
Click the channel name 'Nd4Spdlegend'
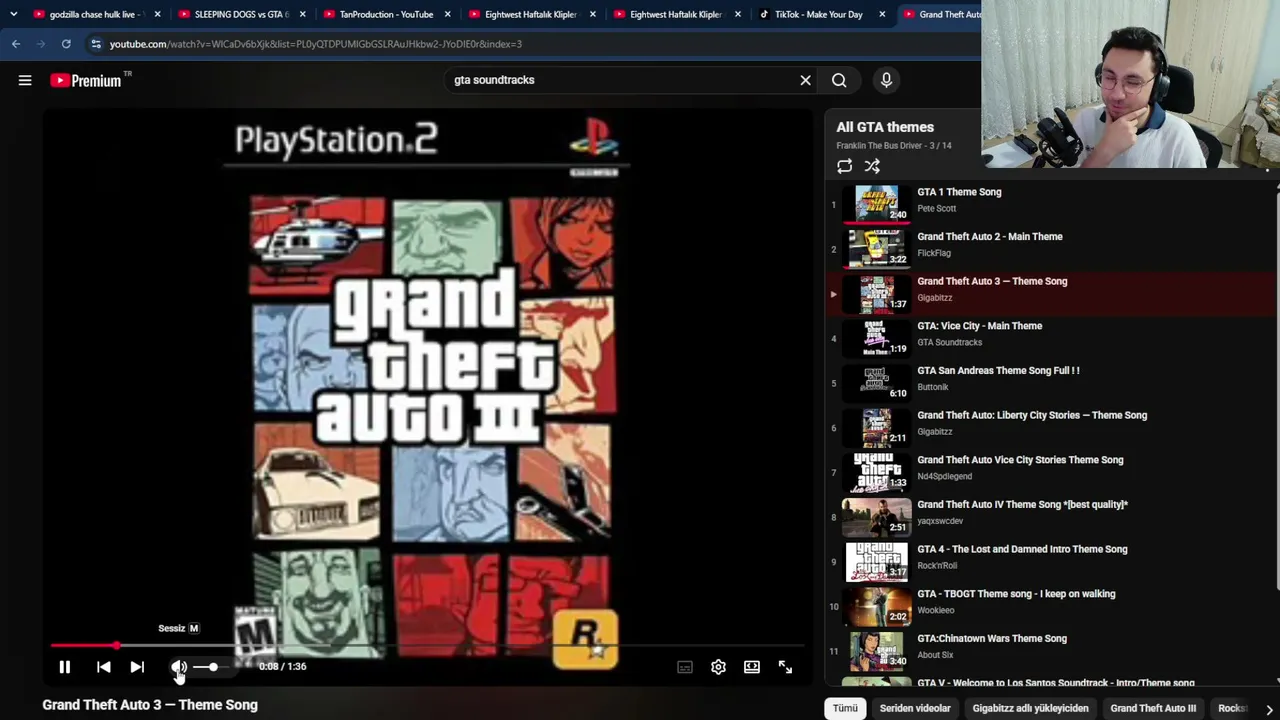coord(945,477)
